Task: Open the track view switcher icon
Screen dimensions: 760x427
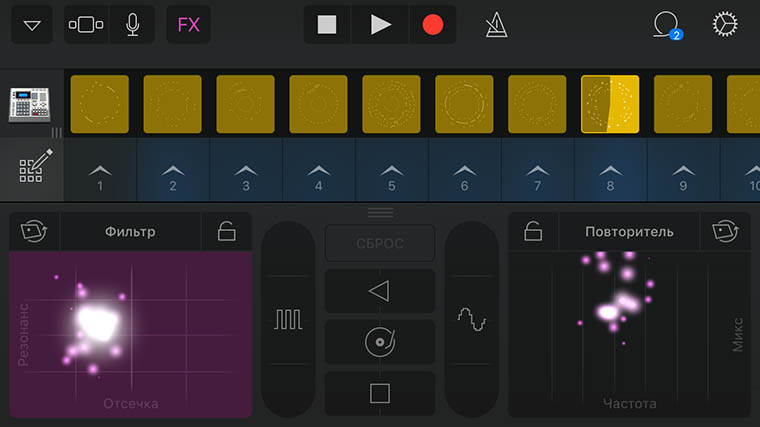Action: coord(85,25)
